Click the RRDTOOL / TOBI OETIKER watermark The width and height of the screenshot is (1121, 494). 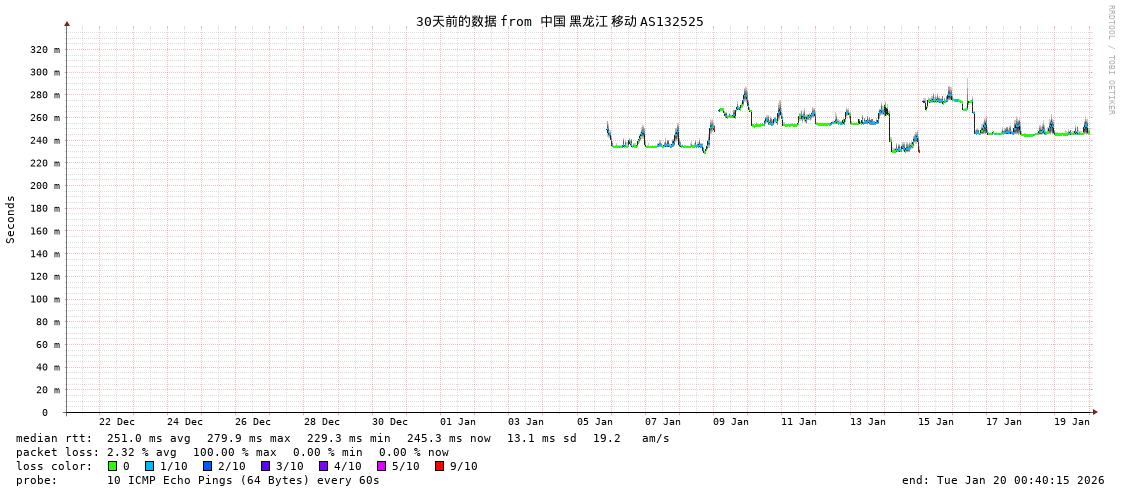pos(1110,60)
